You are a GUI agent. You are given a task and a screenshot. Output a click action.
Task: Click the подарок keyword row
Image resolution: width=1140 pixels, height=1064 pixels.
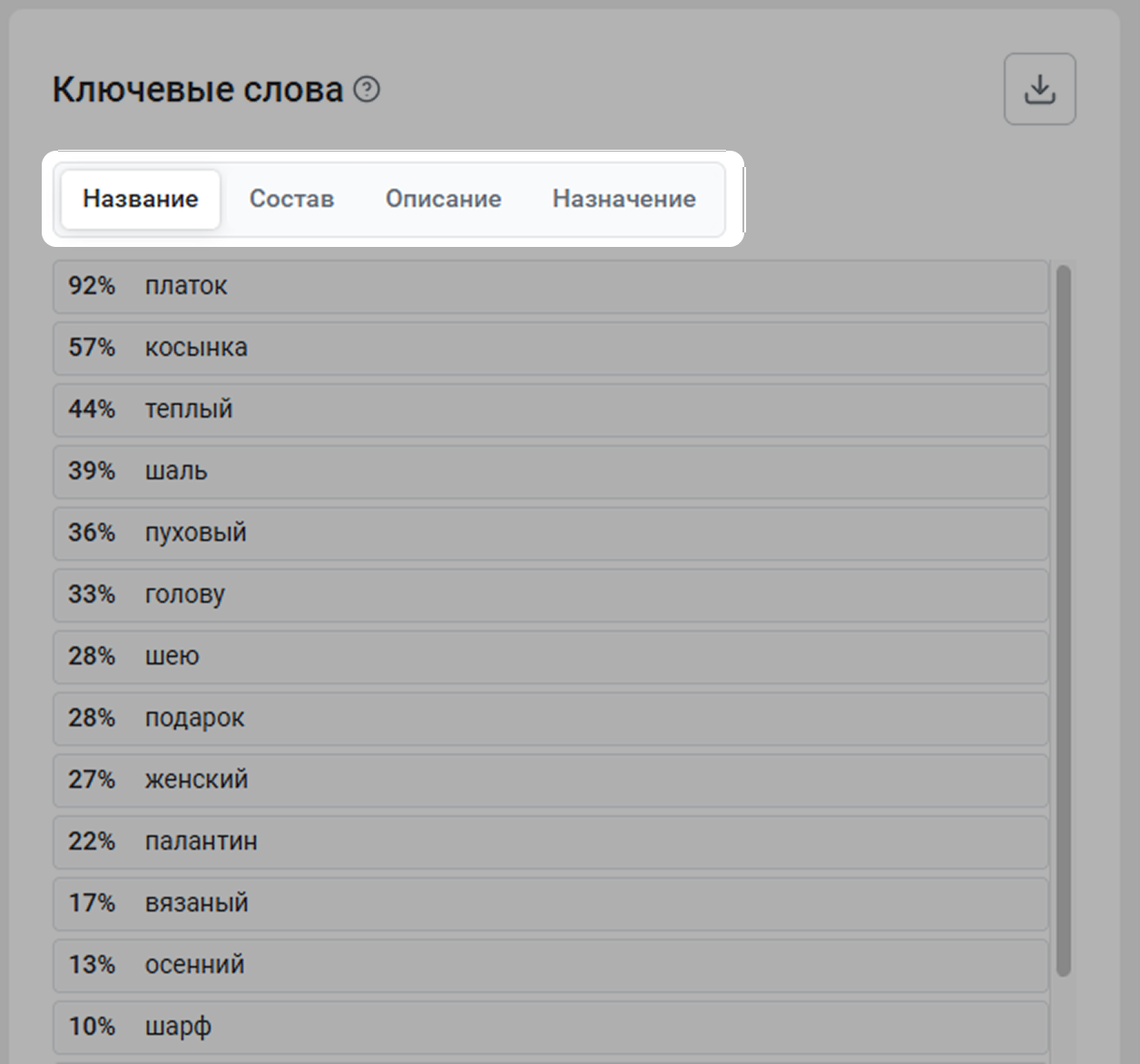pyautogui.click(x=549, y=718)
